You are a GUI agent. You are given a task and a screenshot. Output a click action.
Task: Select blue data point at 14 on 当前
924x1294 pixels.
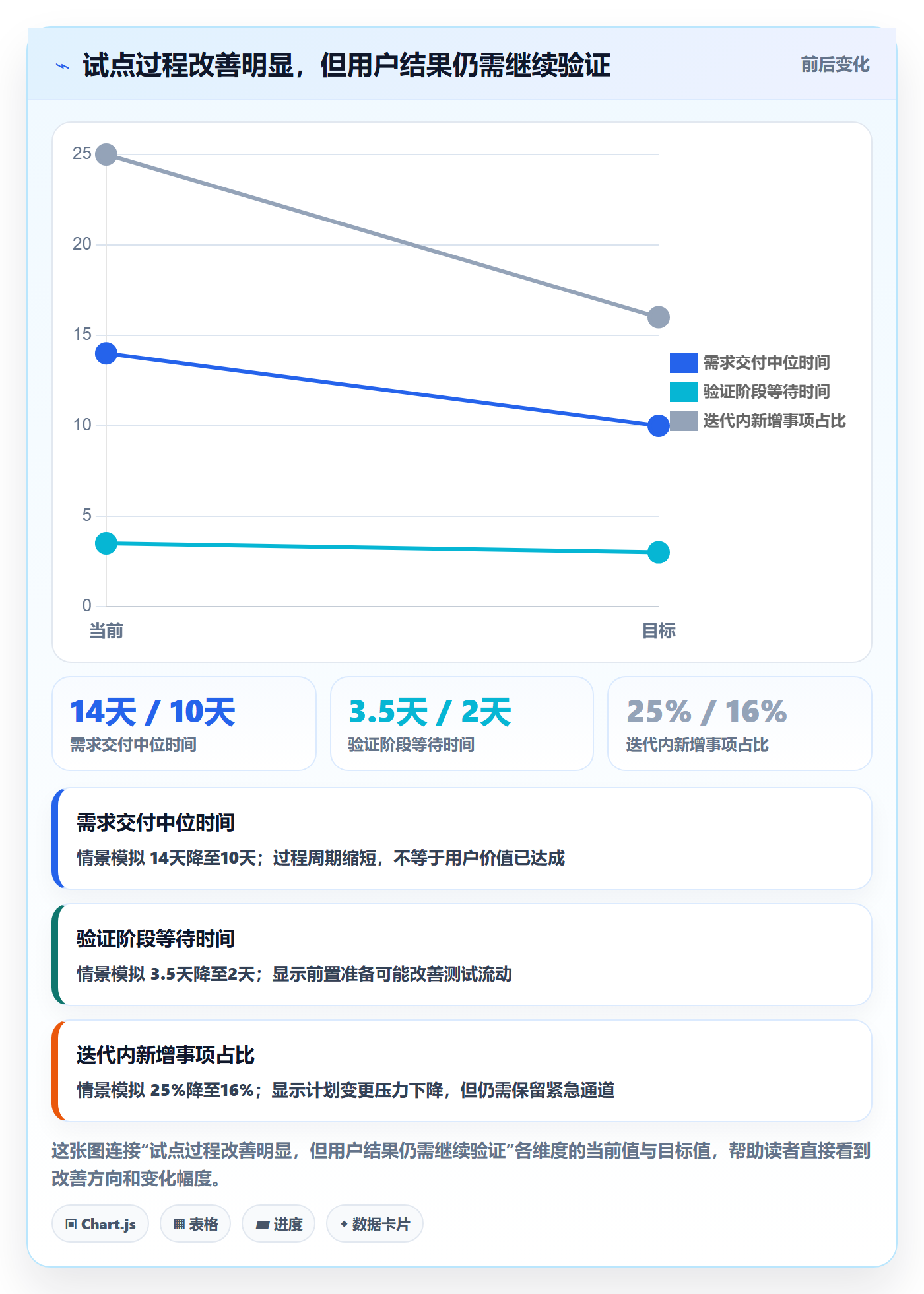pos(106,353)
